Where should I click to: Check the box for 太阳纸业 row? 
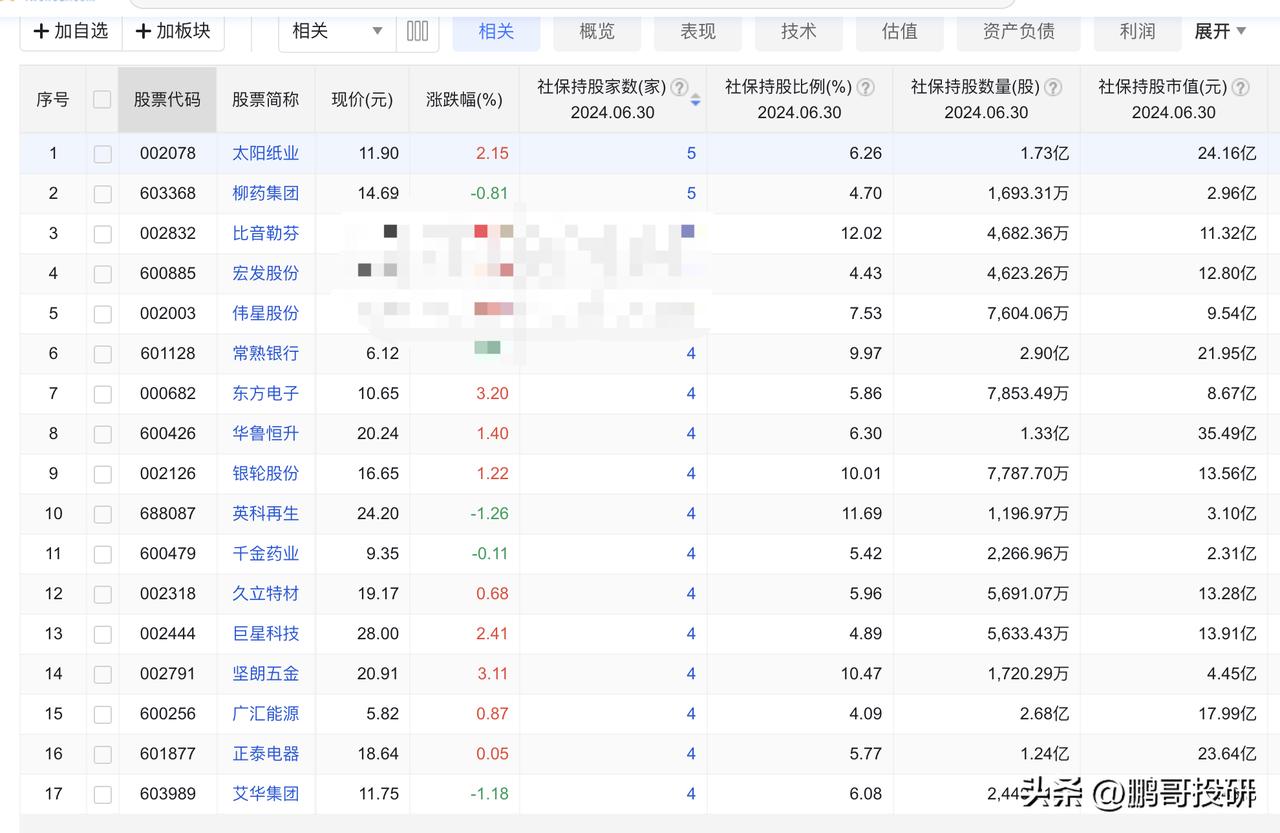[x=102, y=154]
